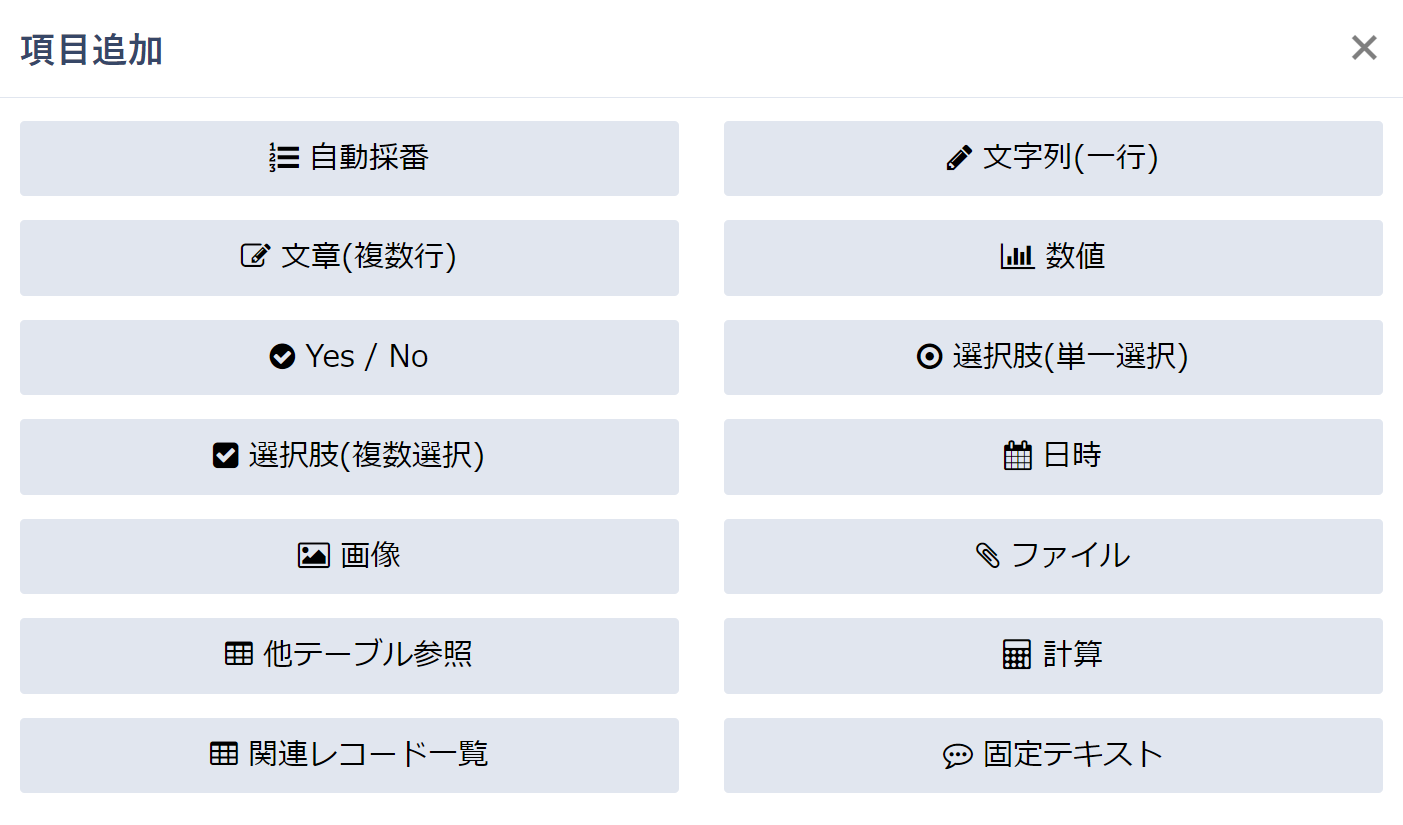Click the bar-chart icon beside 数値

point(1017,257)
